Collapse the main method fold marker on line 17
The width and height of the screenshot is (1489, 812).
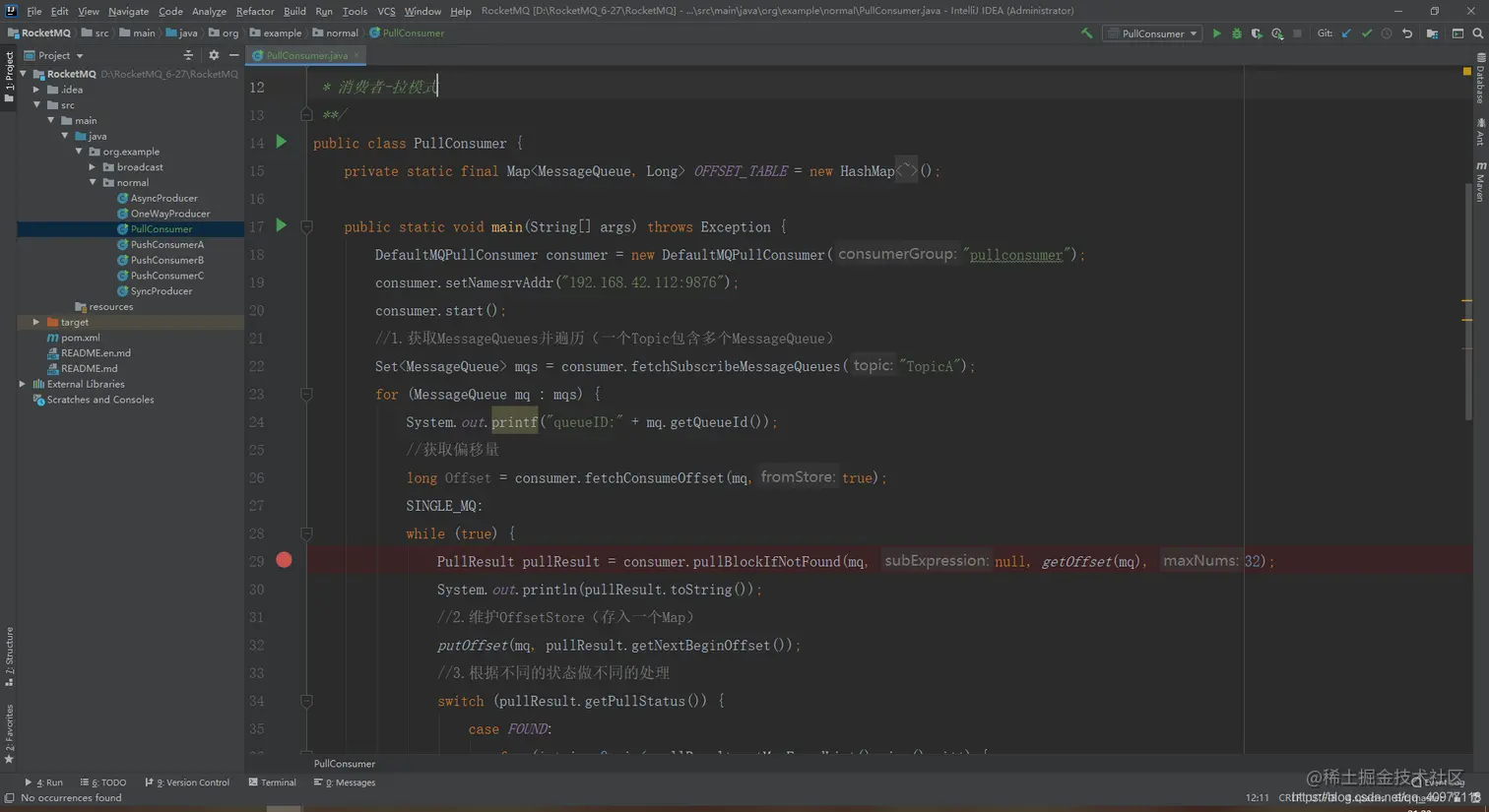coord(306,226)
